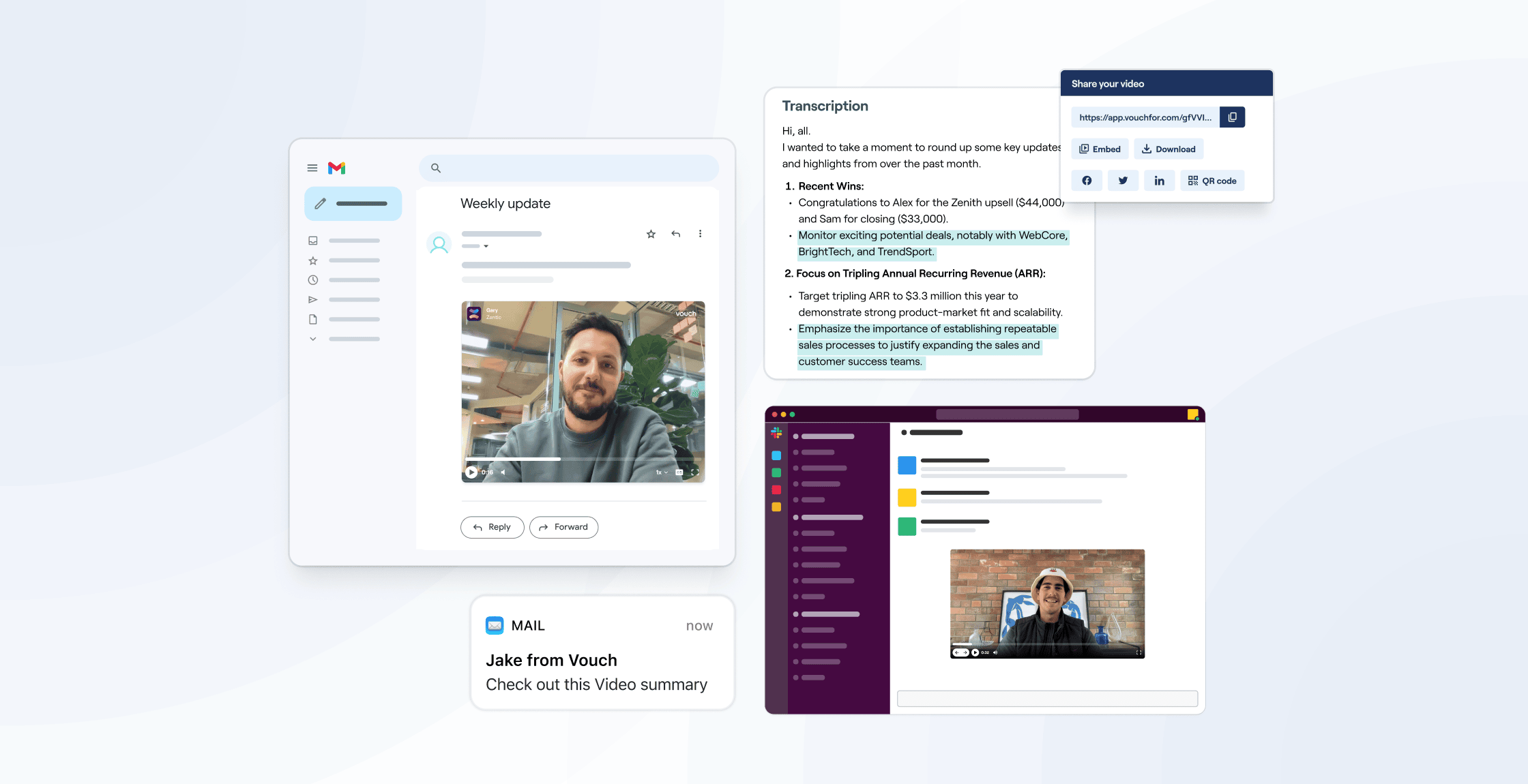Expand recipient details arrow under sender
Viewport: 1528px width, 784px height.
click(486, 246)
